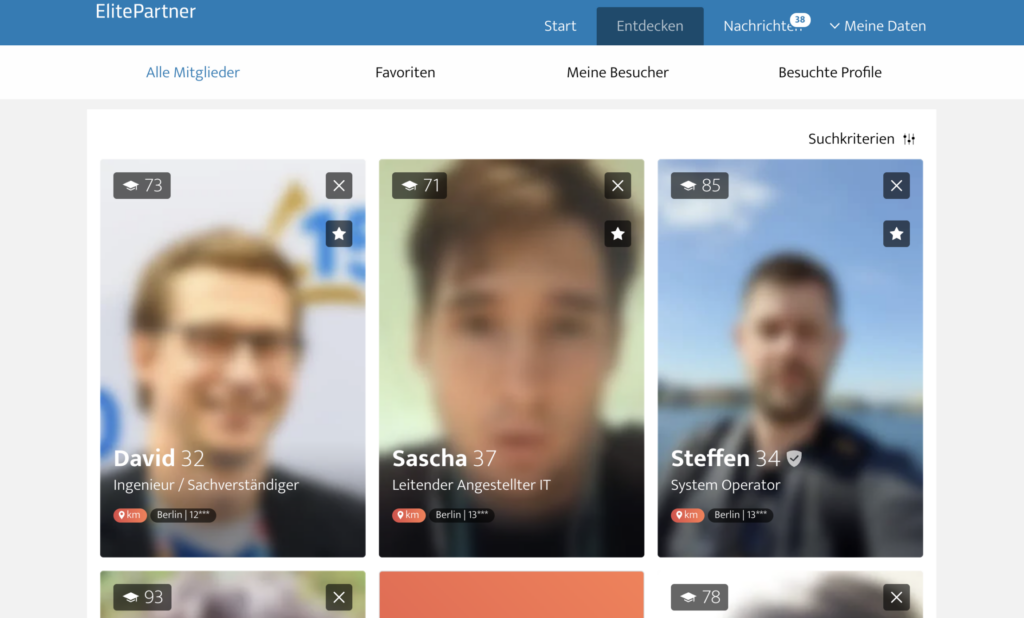Click the matching score badge 73
1024x618 pixels.
(142, 186)
